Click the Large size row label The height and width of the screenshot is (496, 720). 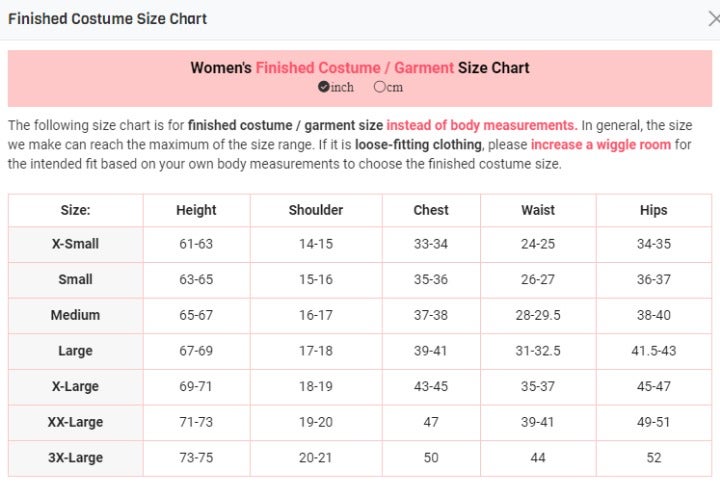(x=75, y=351)
